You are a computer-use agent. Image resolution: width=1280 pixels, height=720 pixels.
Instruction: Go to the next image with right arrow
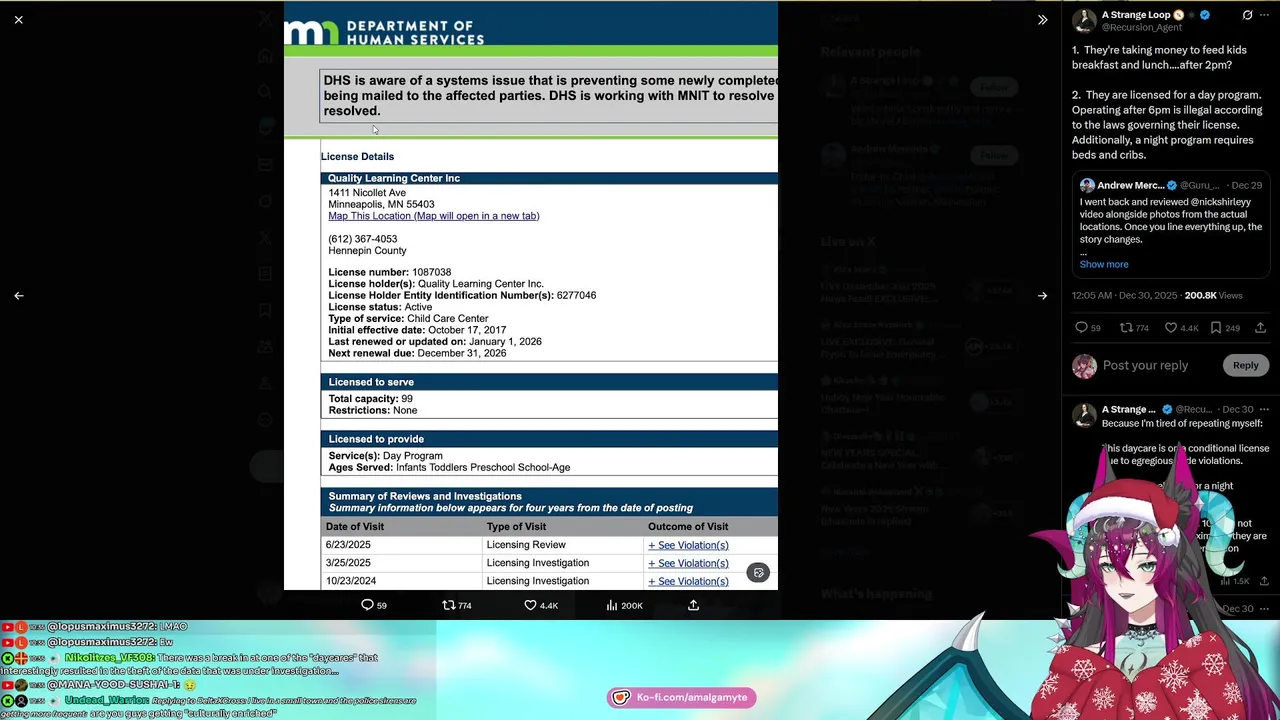pyautogui.click(x=1042, y=296)
